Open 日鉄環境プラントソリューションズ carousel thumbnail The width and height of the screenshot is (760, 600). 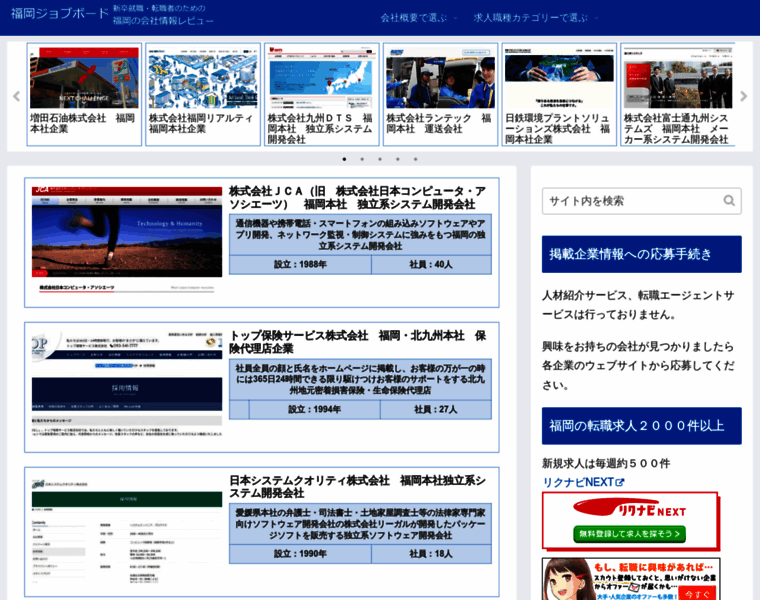pyautogui.click(x=559, y=78)
